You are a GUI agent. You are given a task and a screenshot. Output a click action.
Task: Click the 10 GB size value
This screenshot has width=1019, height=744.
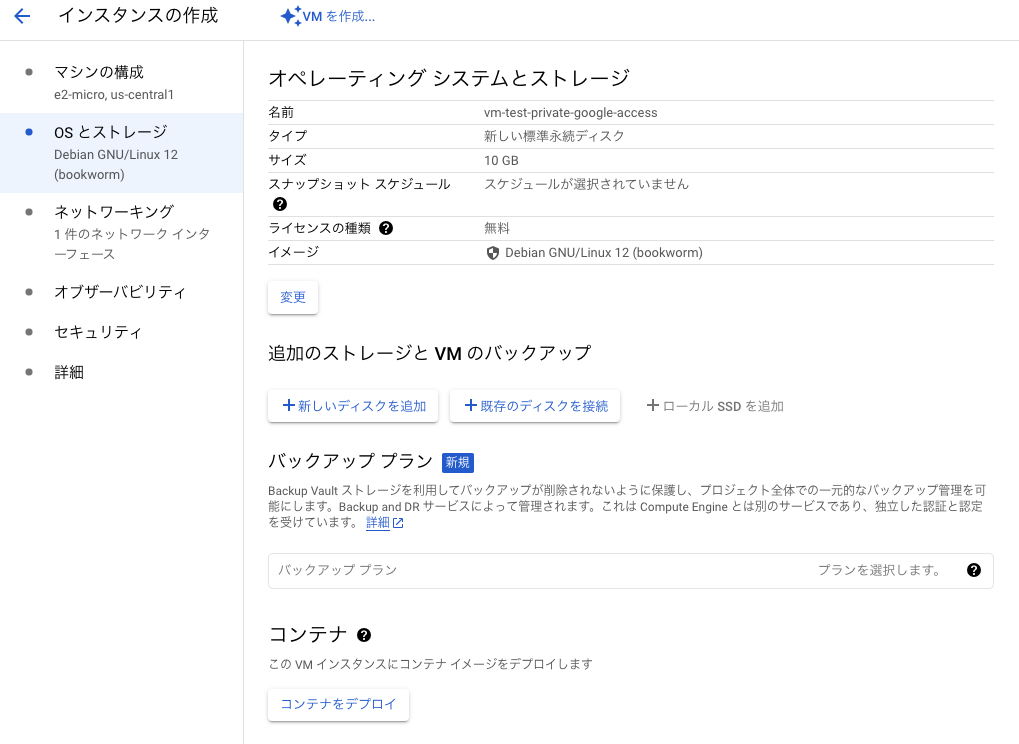501,160
